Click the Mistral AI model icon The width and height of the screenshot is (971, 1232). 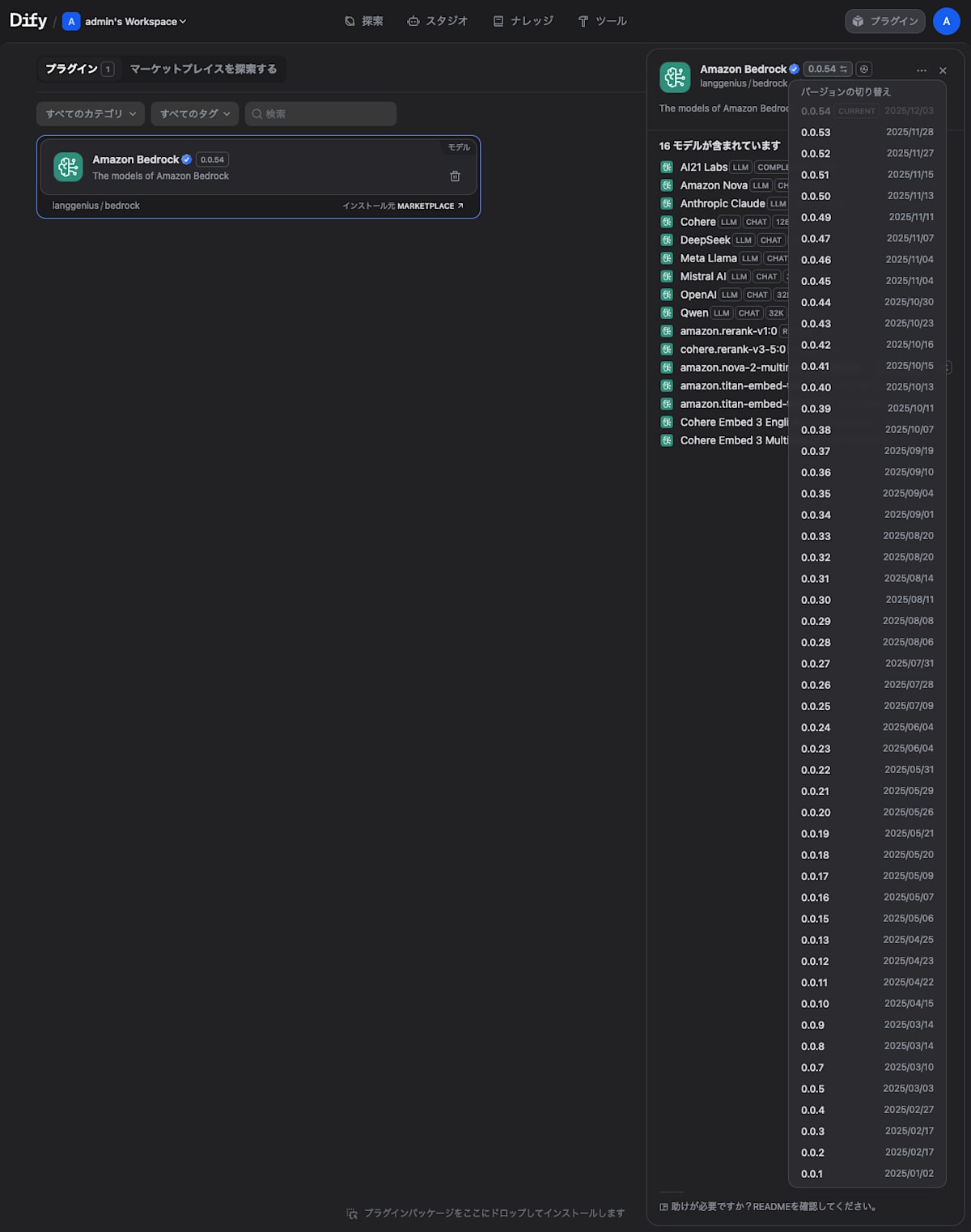(667, 276)
